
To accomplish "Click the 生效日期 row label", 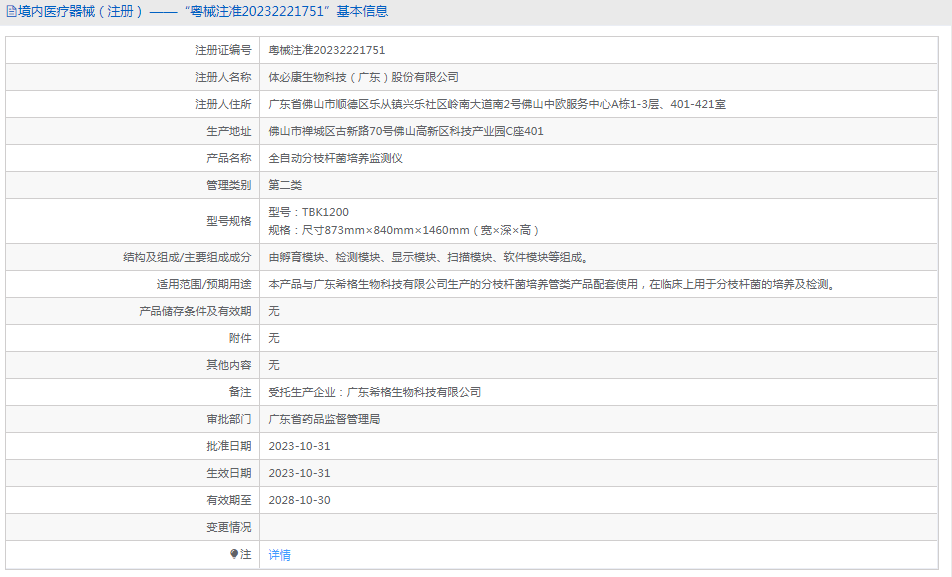I will click(228, 473).
